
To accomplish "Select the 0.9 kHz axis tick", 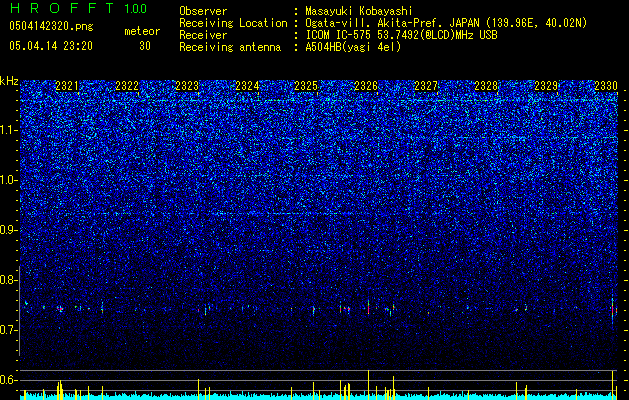I will [x=9, y=230].
